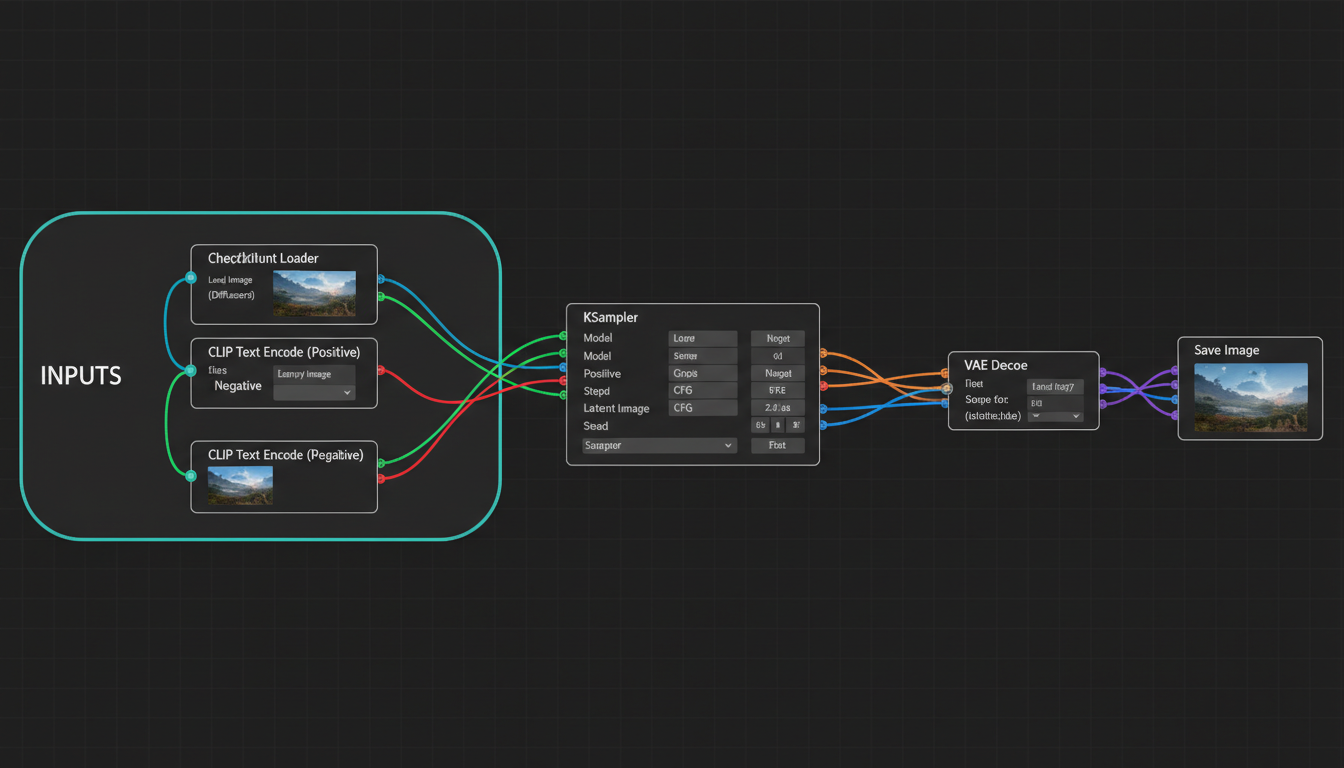Viewport: 1344px width, 768px height.
Task: Click the green output socket on CLIP Text Encode (Negative)
Action: (381, 461)
